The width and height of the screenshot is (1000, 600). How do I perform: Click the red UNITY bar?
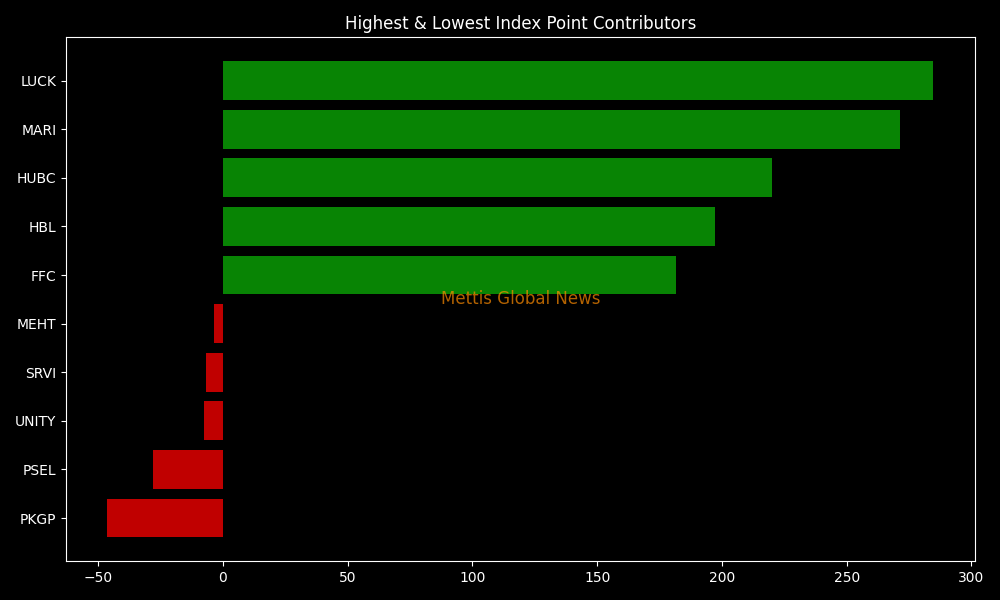(x=214, y=421)
